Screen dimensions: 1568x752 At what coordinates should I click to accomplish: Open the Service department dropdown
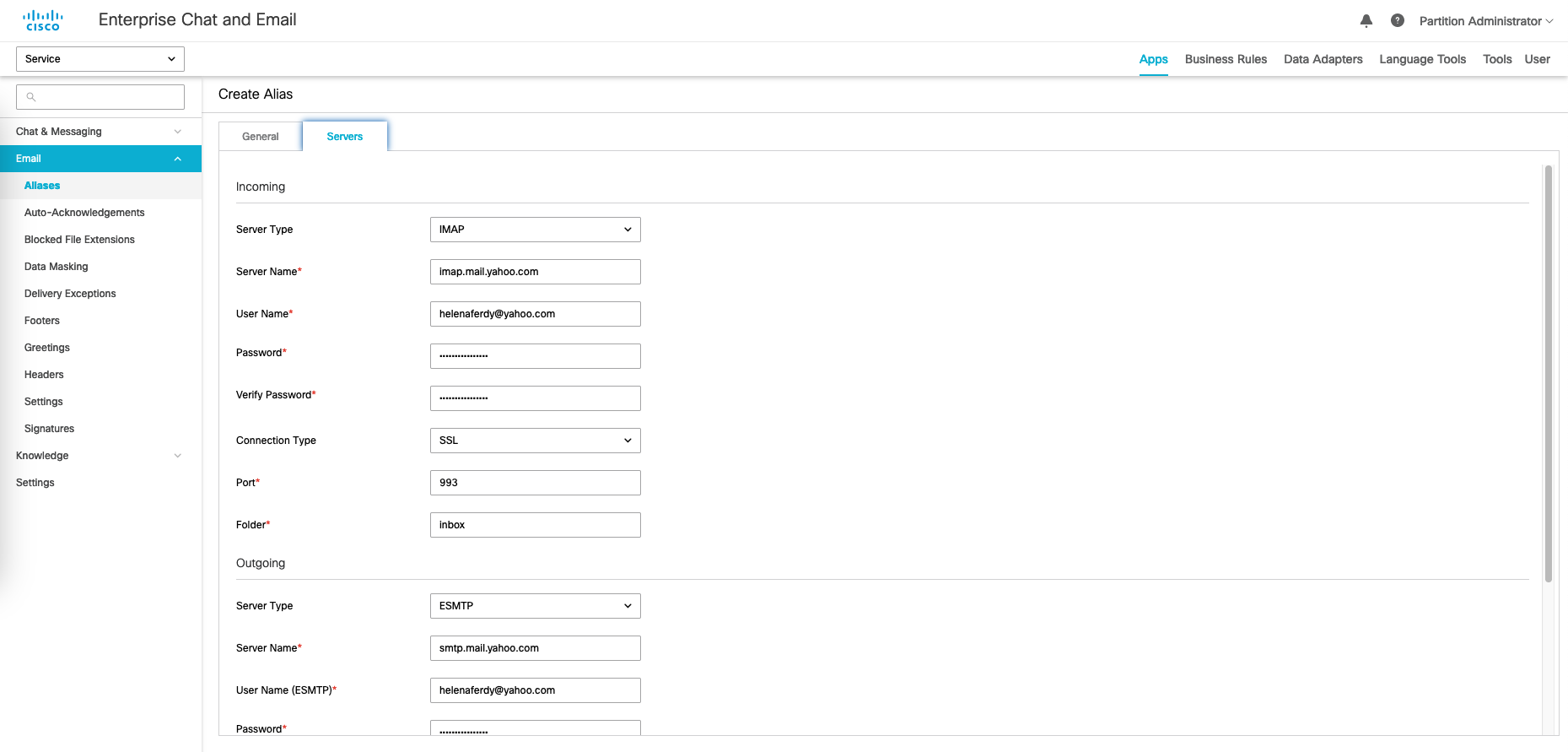point(100,59)
